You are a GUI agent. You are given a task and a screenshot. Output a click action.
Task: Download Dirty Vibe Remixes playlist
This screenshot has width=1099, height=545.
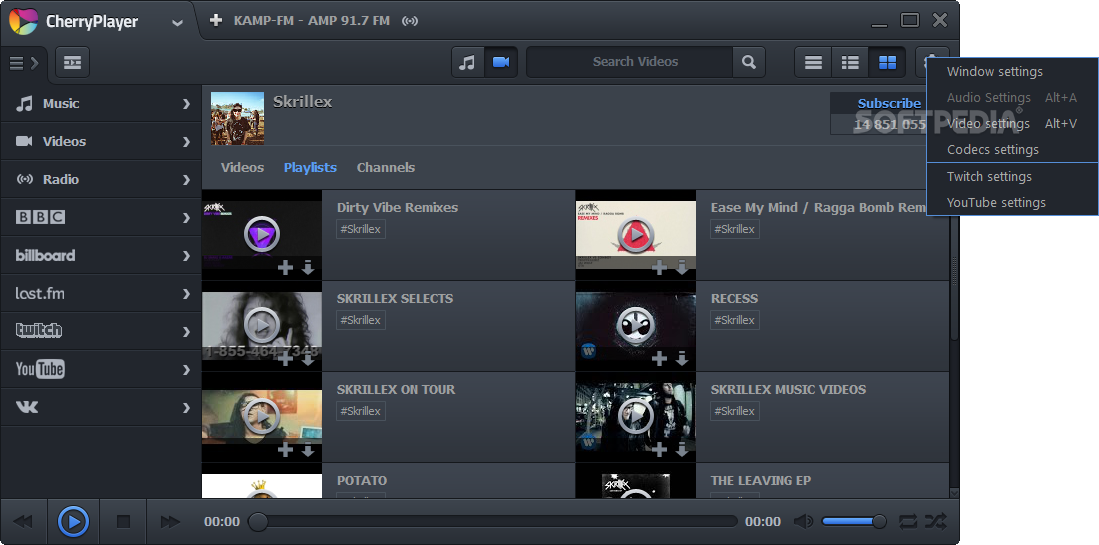pos(308,268)
